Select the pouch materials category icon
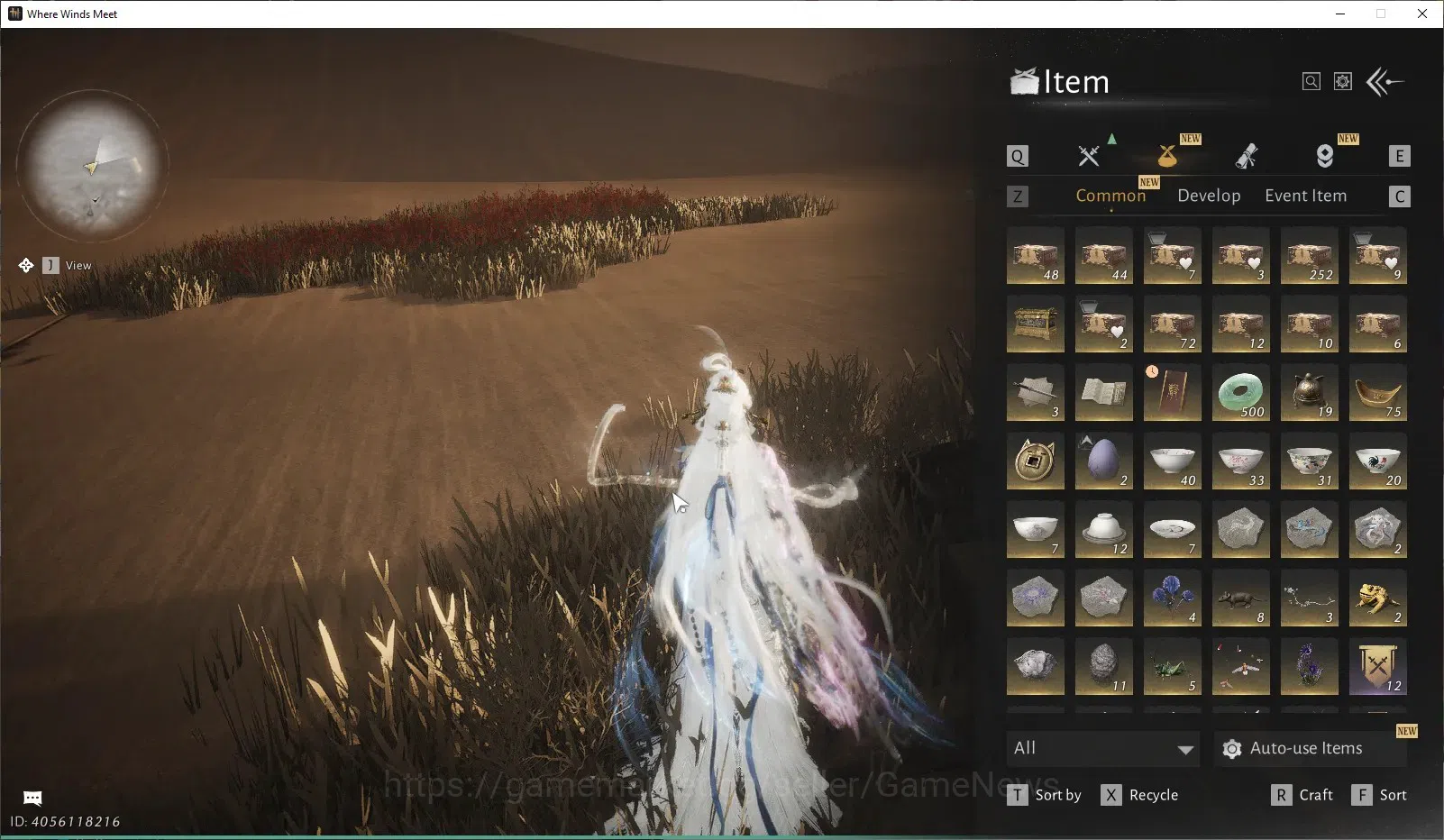This screenshot has width=1444, height=840. tap(1167, 156)
